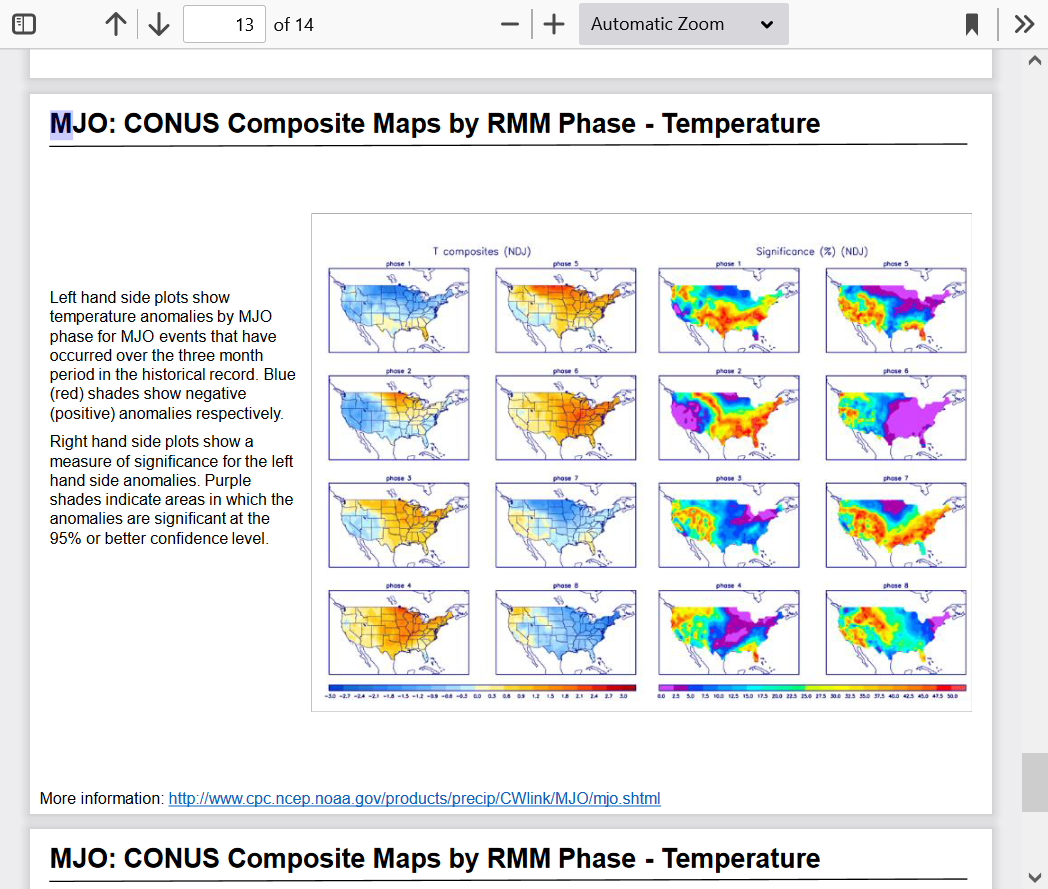Viewport: 1048px width, 889px height.
Task: Click the top MJO CONUS Composite Maps heading
Action: pyautogui.click(x=435, y=124)
